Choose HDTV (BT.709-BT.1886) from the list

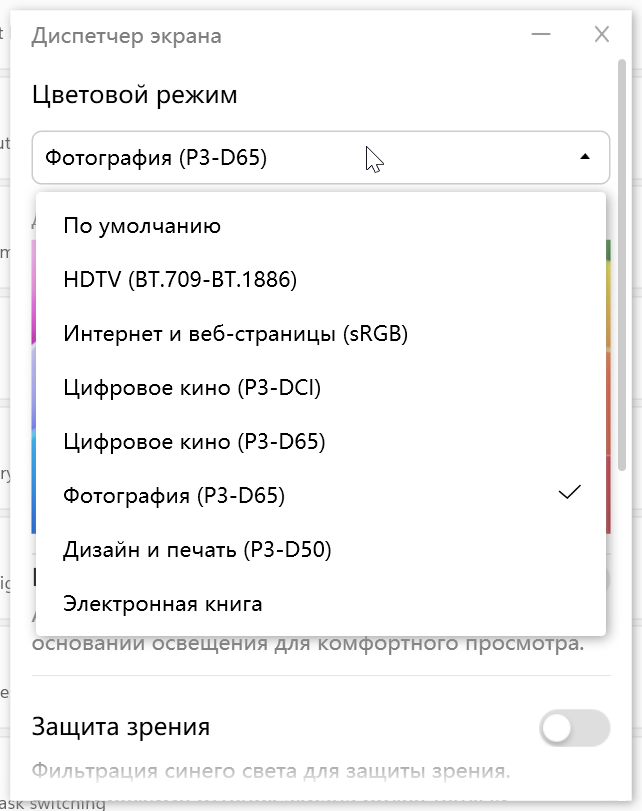point(180,280)
